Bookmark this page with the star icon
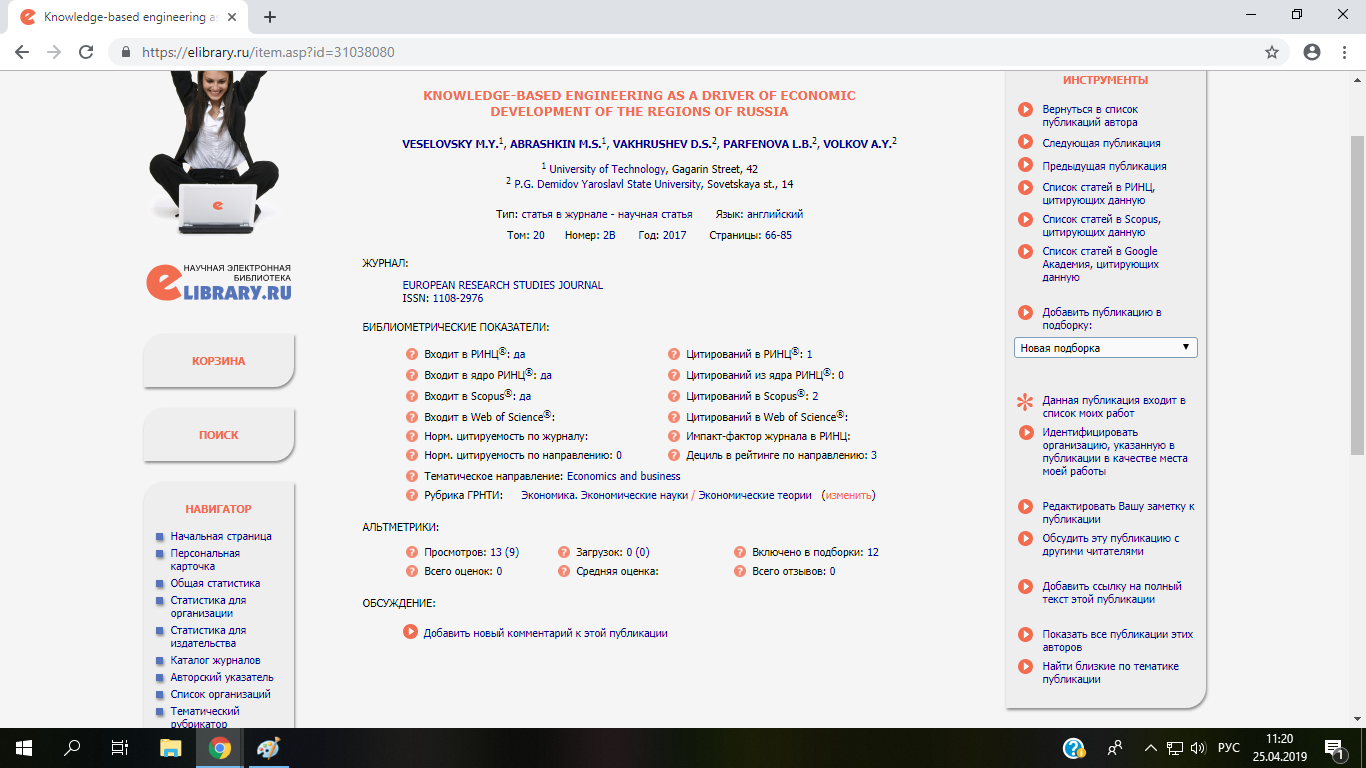The height and width of the screenshot is (768, 1366). [1272, 52]
